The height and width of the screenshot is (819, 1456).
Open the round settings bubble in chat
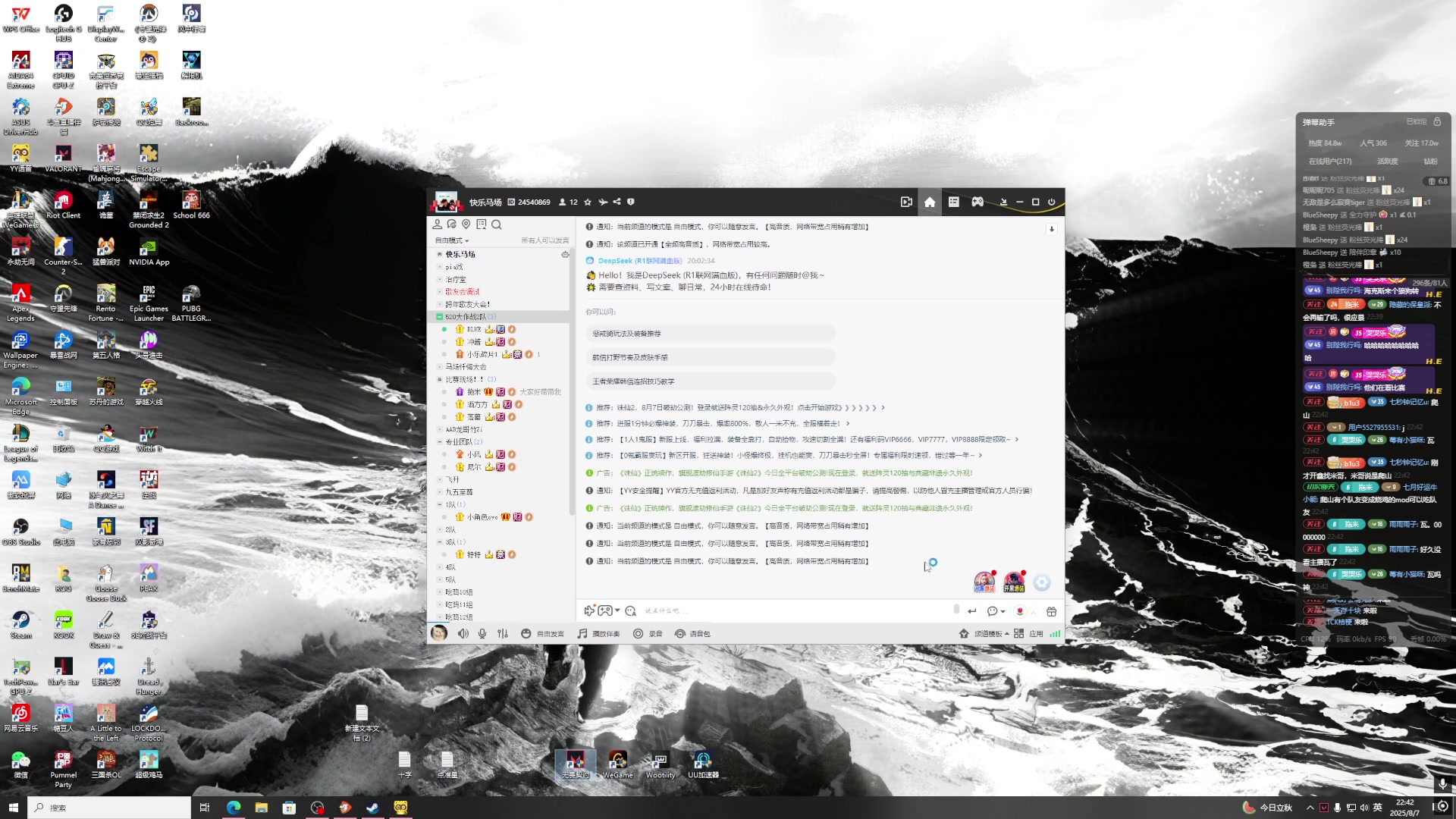[1042, 582]
